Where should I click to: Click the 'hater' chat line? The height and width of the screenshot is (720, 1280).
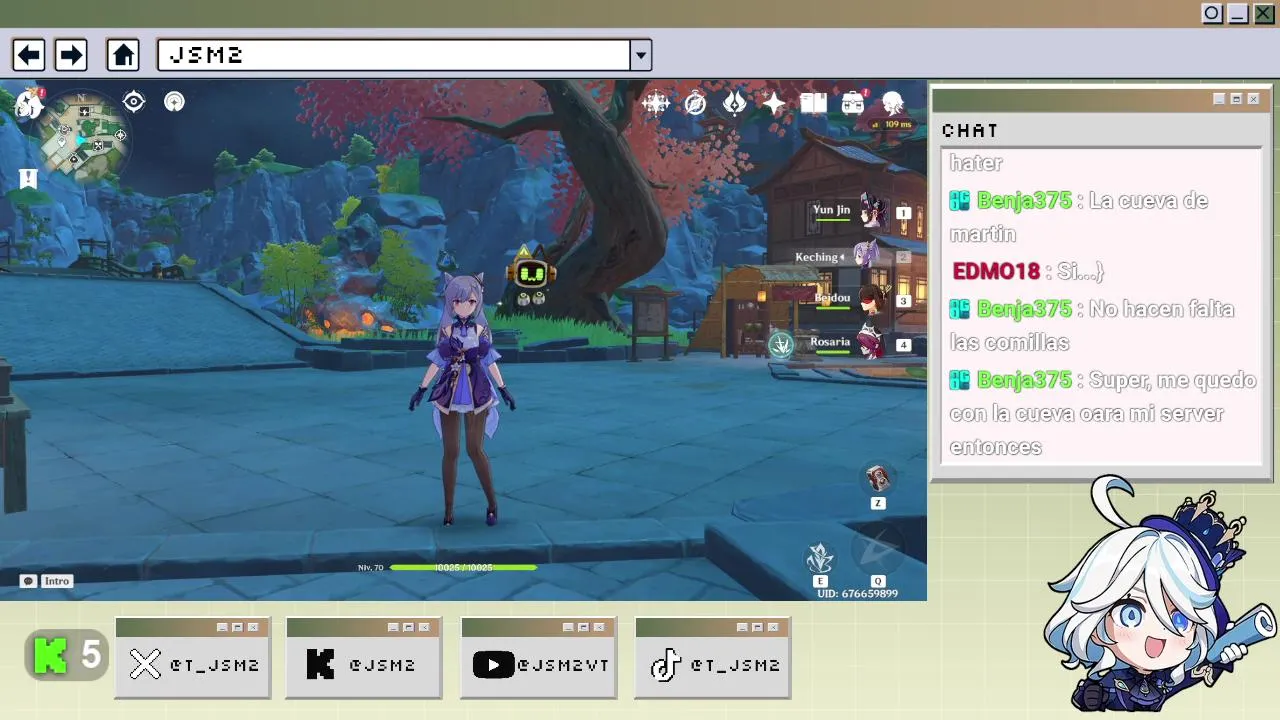point(976,163)
